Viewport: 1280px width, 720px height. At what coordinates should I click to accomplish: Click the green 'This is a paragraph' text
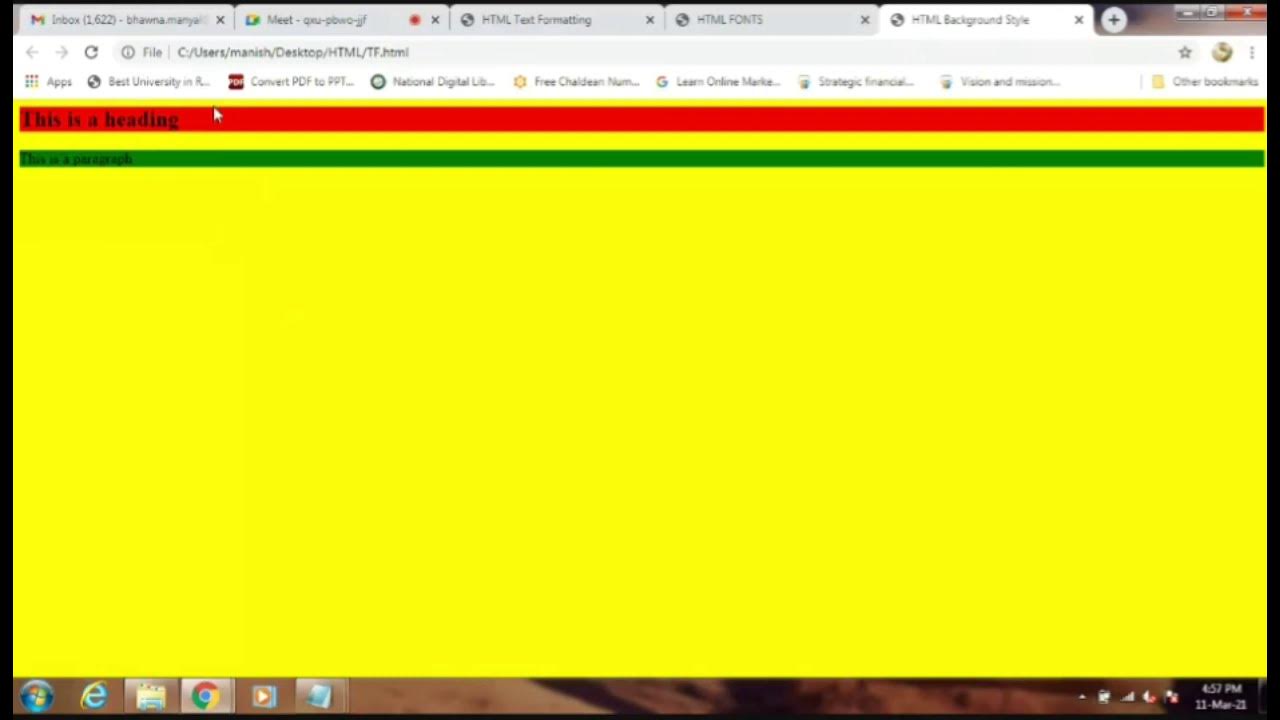coord(76,159)
